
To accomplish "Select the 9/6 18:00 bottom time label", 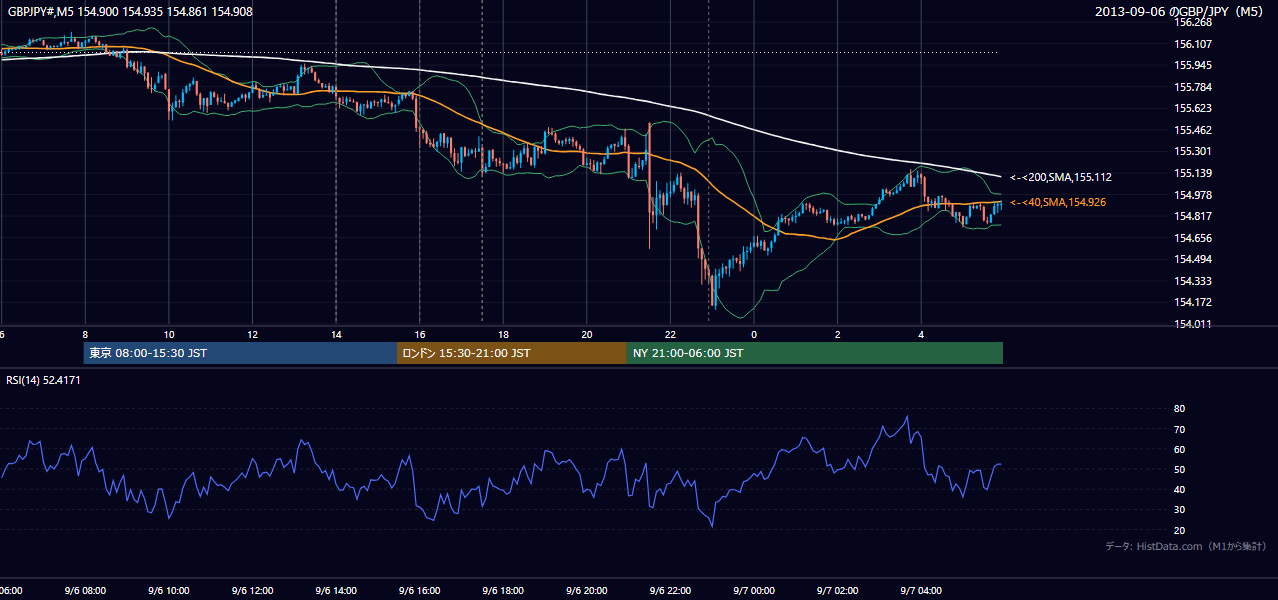I will click(503, 591).
